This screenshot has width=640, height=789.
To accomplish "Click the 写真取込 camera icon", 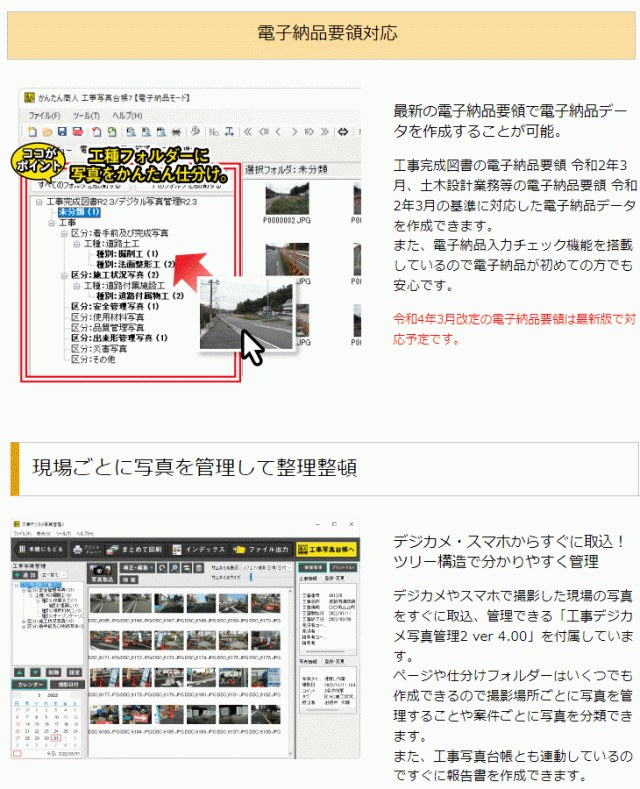I will pos(101,570).
